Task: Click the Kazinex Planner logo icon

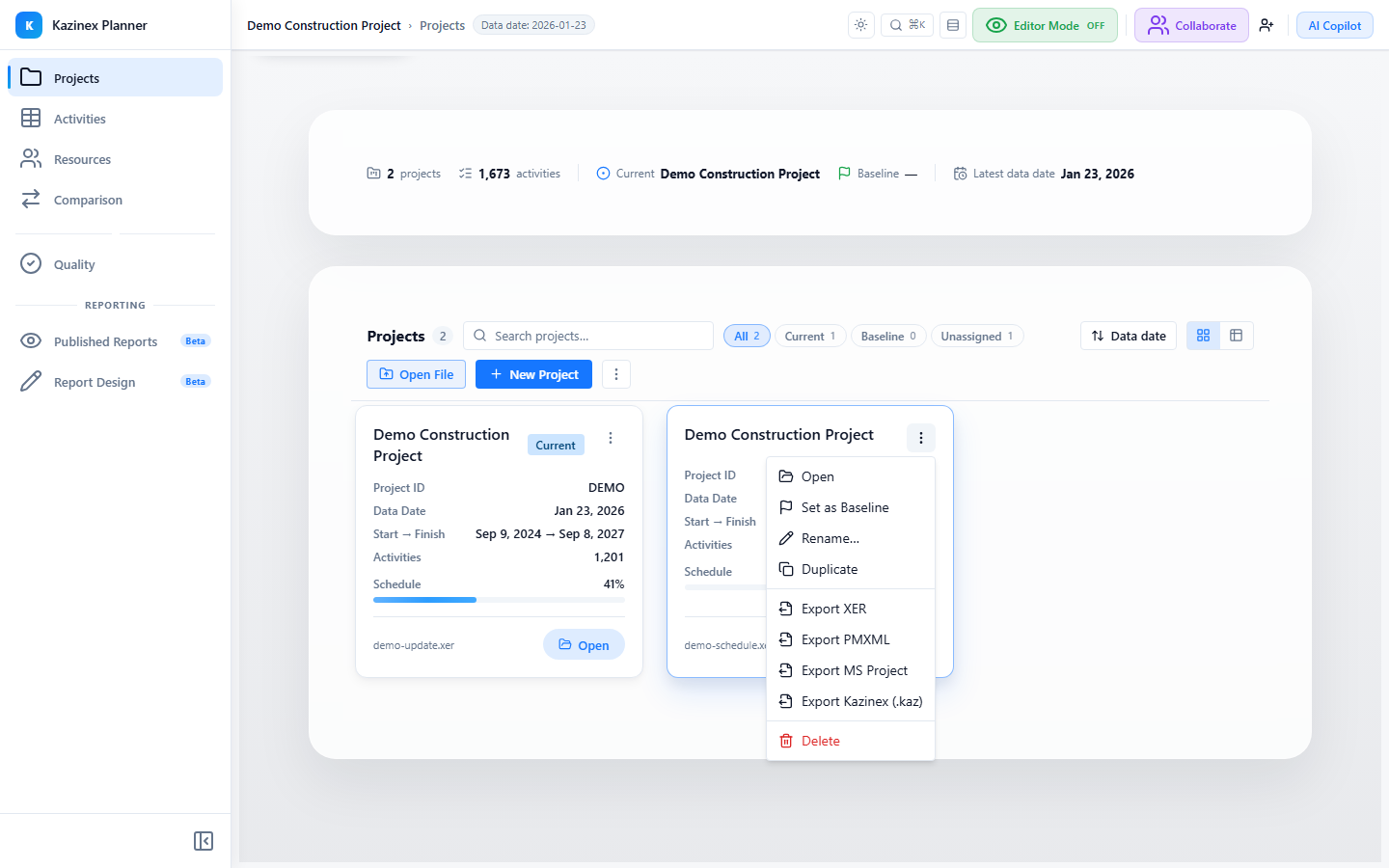Action: pyautogui.click(x=29, y=25)
